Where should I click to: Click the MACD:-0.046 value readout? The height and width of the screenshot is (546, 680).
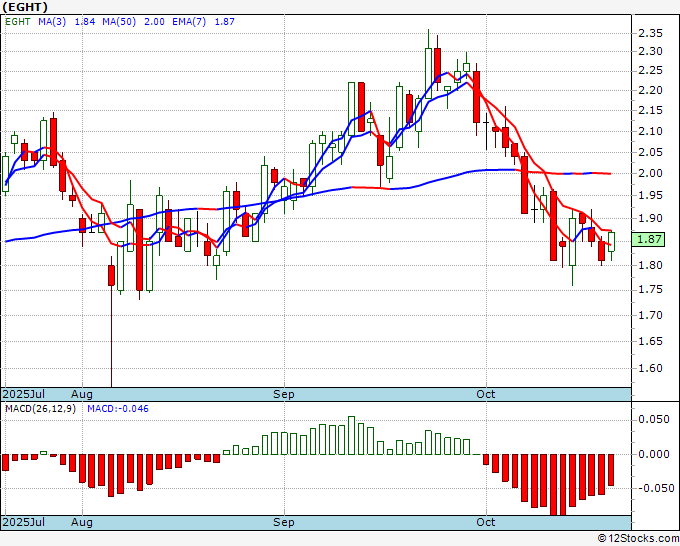click(x=118, y=409)
